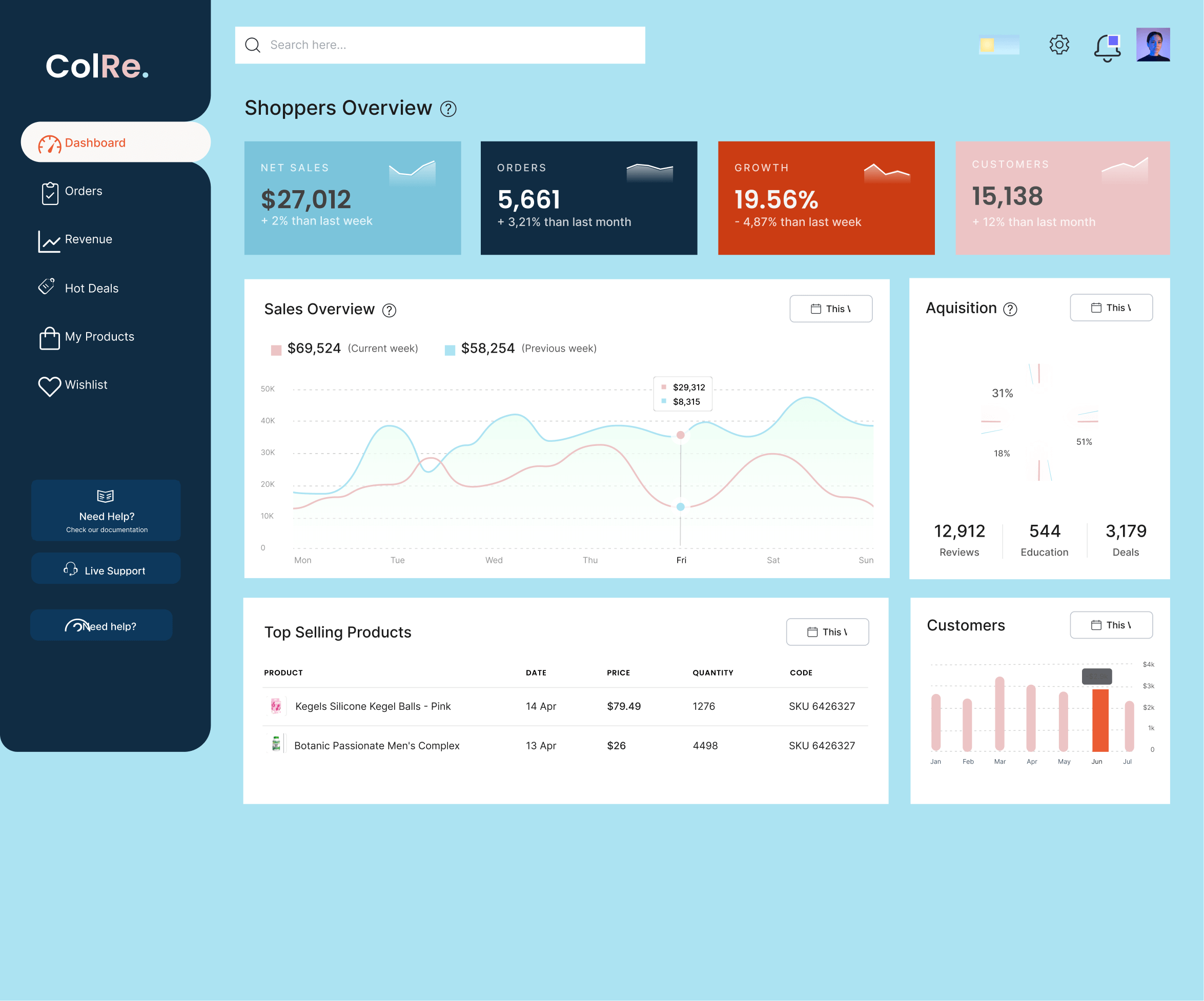This screenshot has width=1204, height=1001.
Task: Click the Live Support button
Action: pos(106,569)
